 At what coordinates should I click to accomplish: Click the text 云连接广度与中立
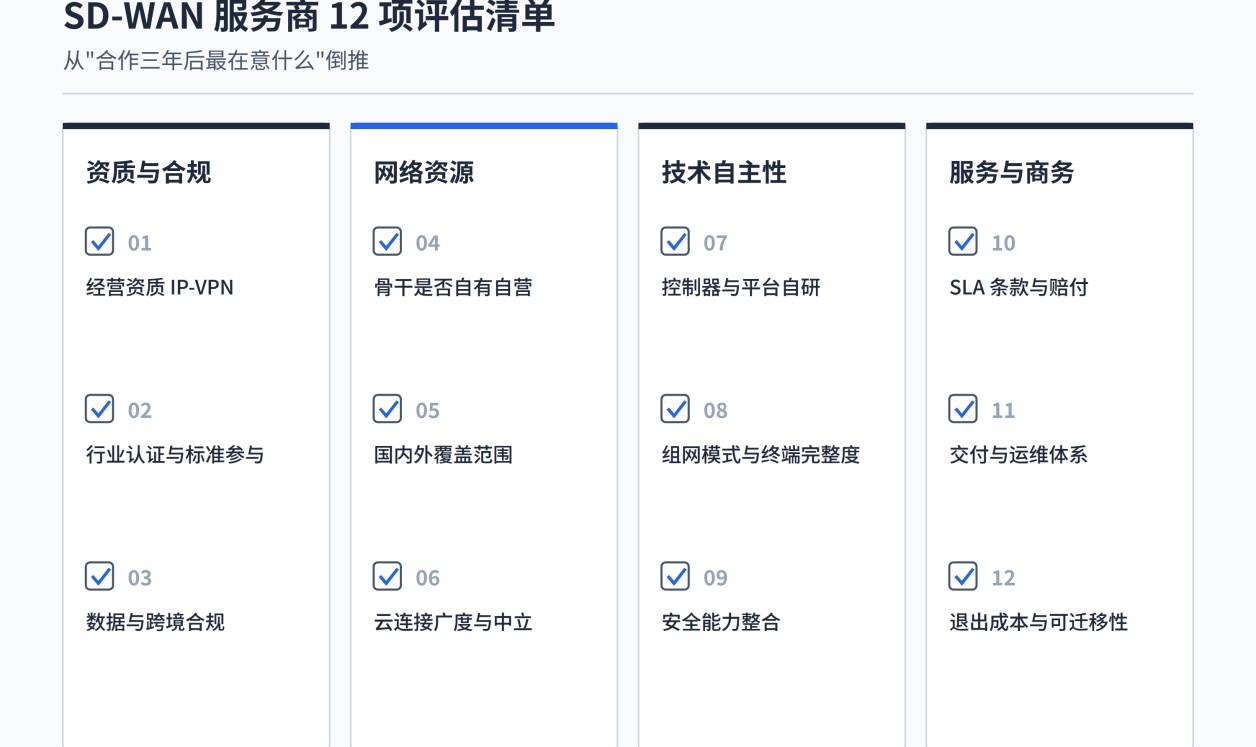453,622
